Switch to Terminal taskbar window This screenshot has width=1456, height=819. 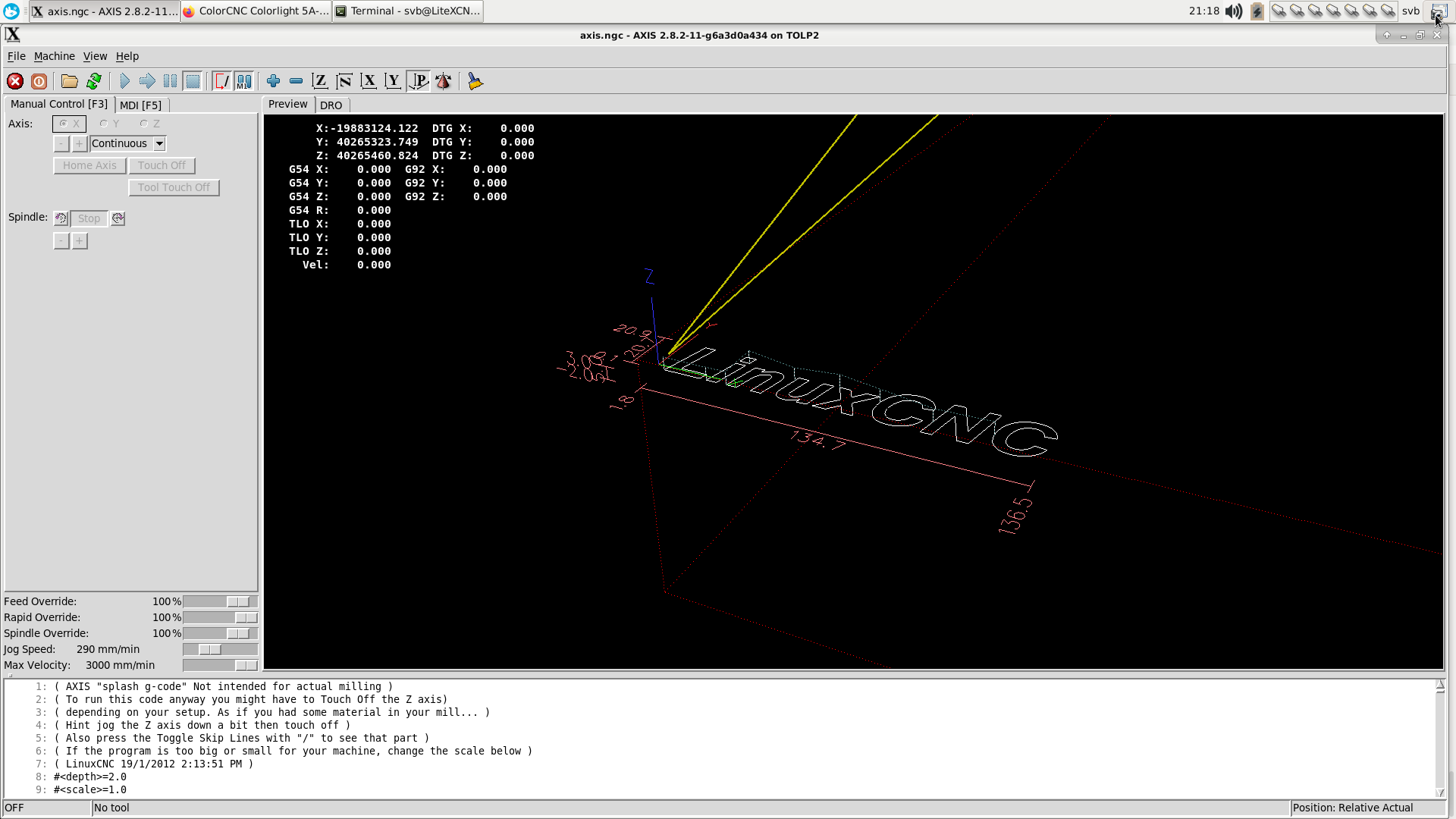pyautogui.click(x=408, y=11)
